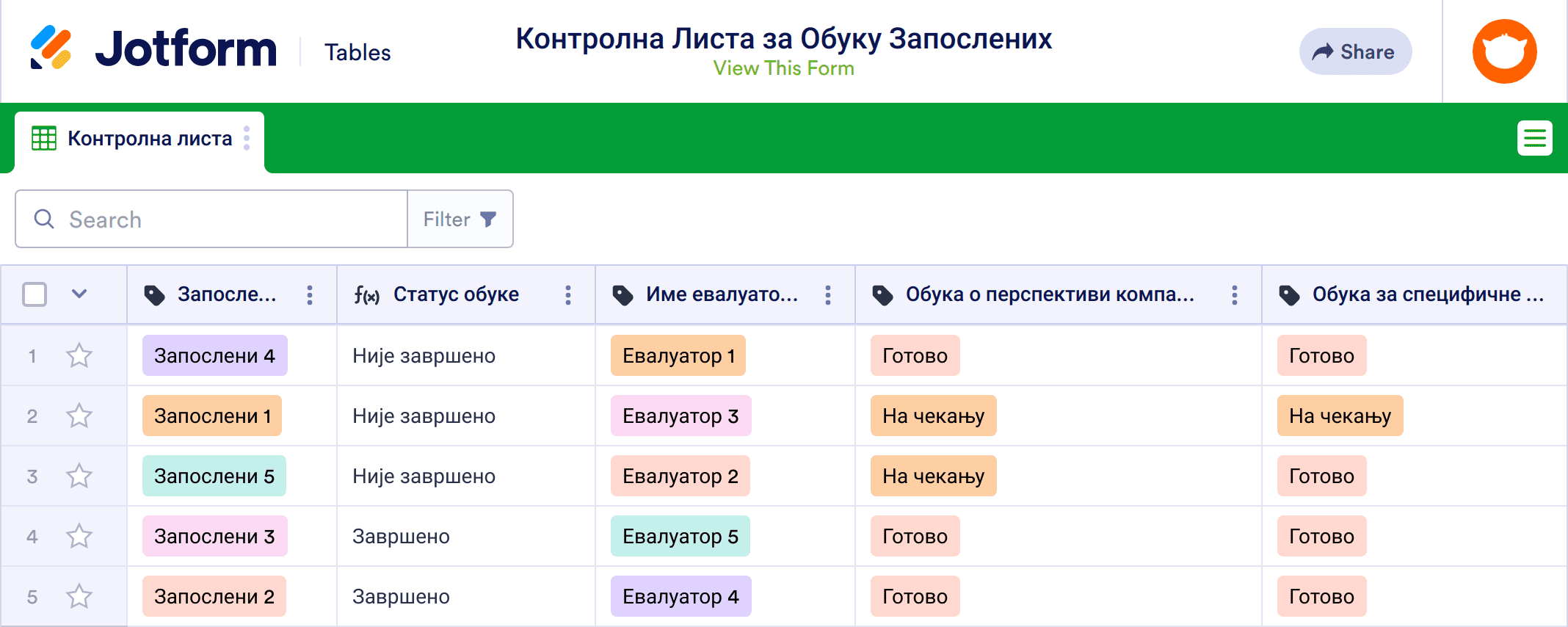The image size is (1568, 627).
Task: Click row number 3
Action: click(32, 476)
